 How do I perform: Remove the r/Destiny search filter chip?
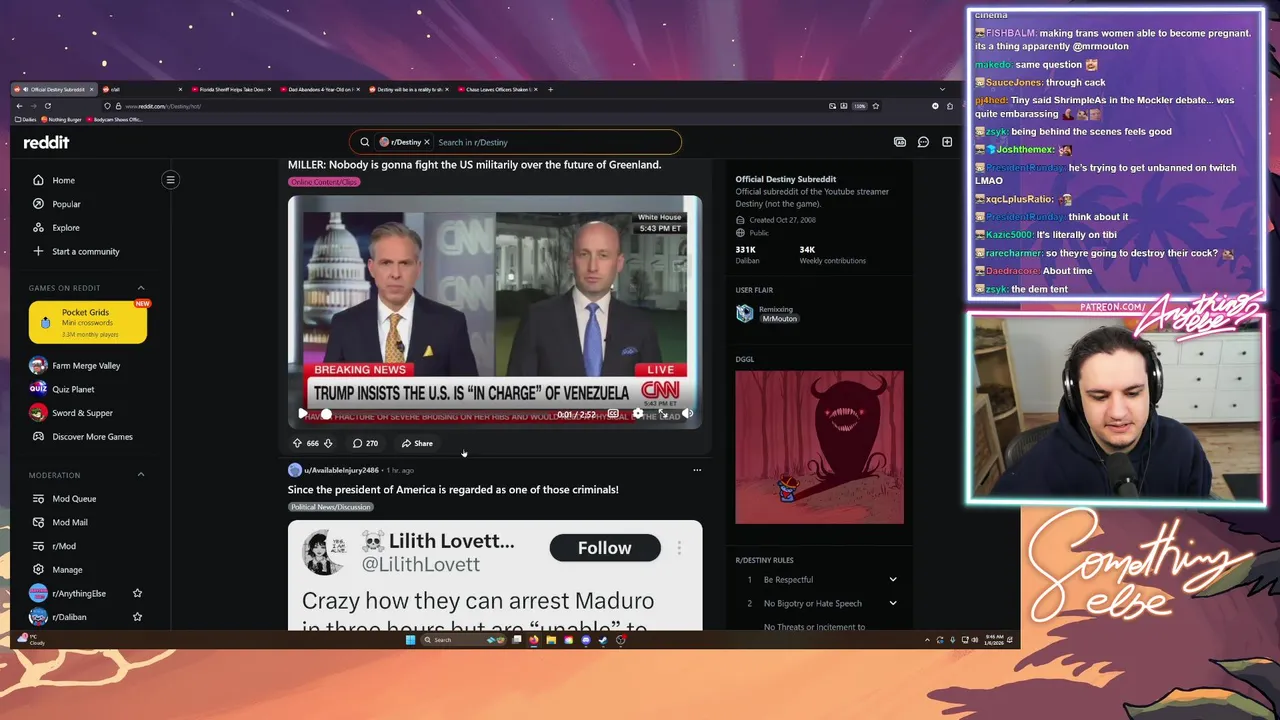click(x=426, y=142)
